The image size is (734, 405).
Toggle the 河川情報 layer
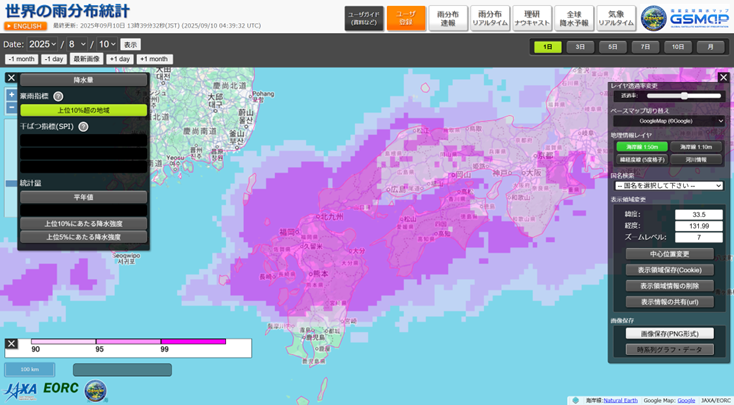[698, 158]
